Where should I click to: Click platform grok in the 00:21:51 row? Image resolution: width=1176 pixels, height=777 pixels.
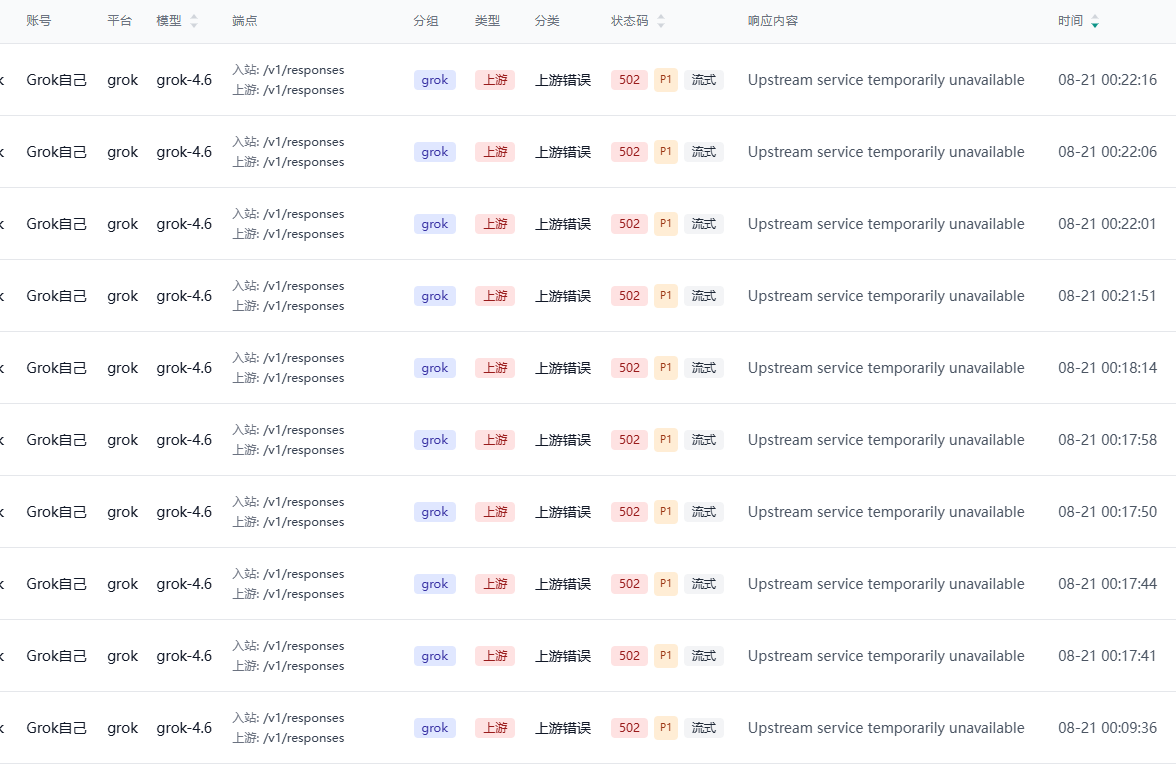pos(122,296)
